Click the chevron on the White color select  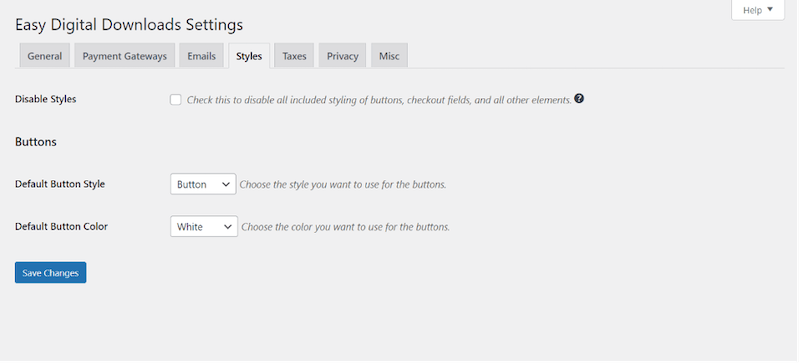tap(228, 227)
